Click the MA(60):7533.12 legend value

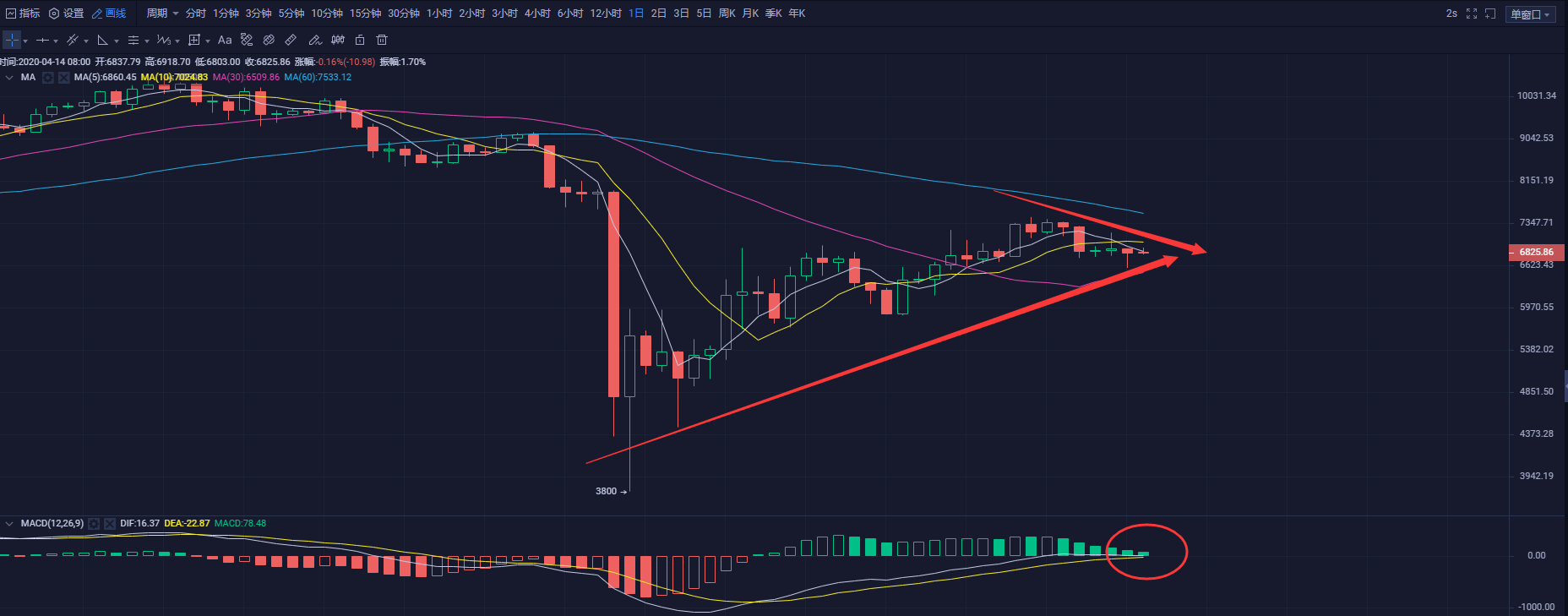[x=318, y=78]
